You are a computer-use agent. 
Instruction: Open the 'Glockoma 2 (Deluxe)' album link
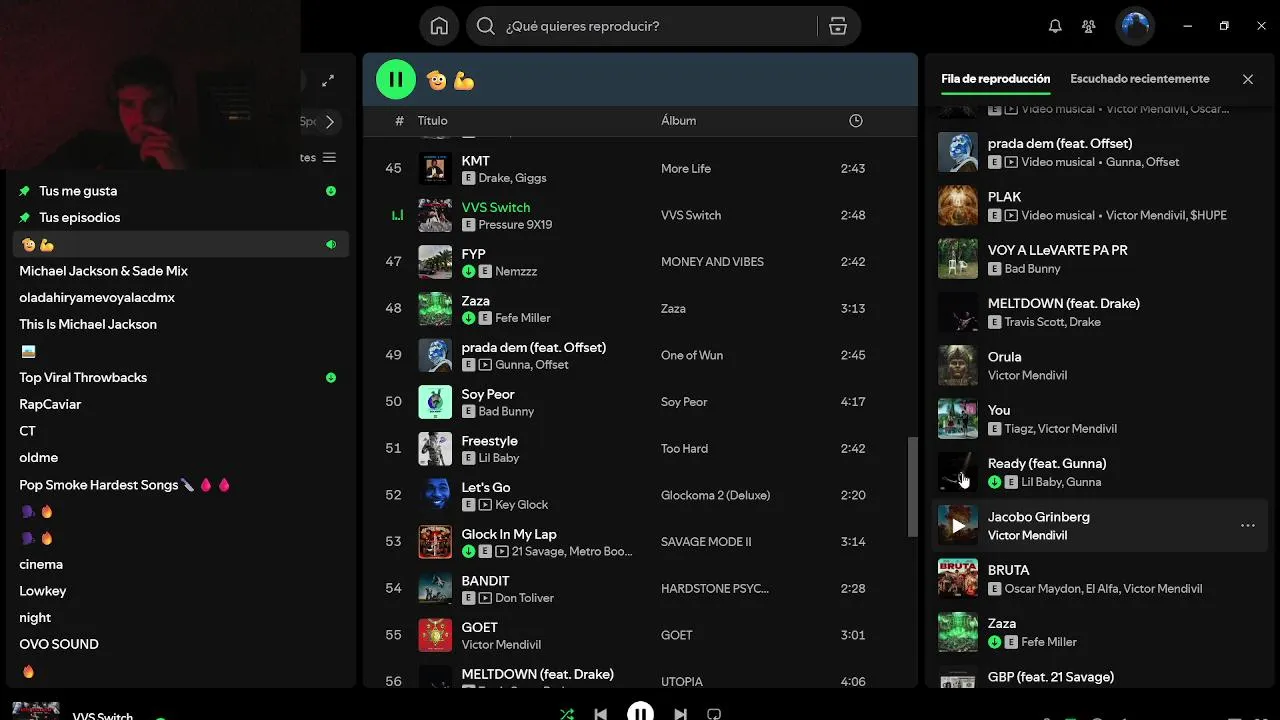716,495
